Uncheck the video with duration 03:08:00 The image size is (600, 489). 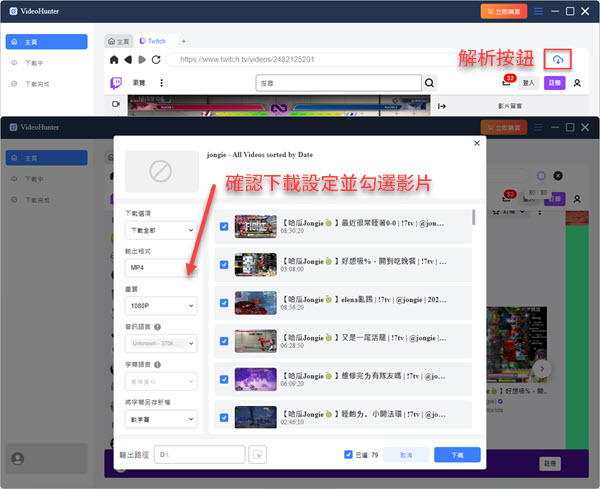tap(224, 265)
